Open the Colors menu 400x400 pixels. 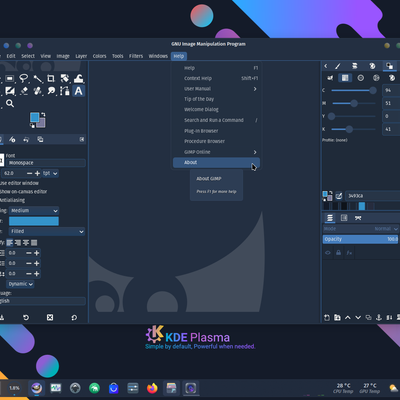(99, 56)
